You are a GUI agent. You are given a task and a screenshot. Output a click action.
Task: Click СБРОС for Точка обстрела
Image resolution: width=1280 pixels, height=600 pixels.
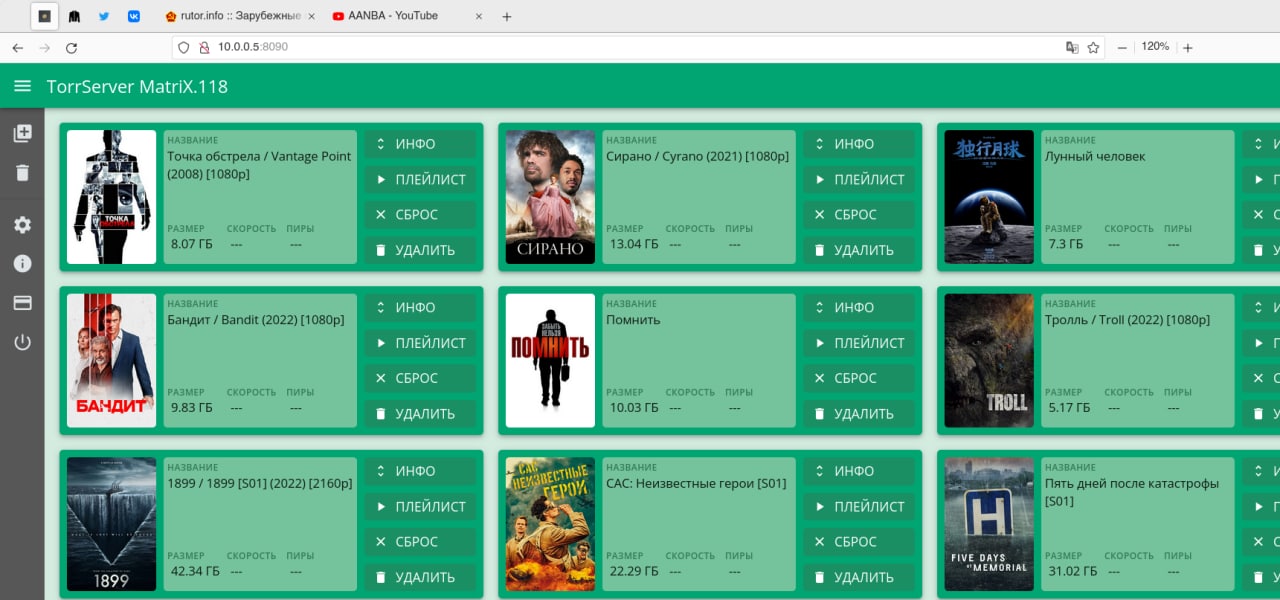click(419, 215)
